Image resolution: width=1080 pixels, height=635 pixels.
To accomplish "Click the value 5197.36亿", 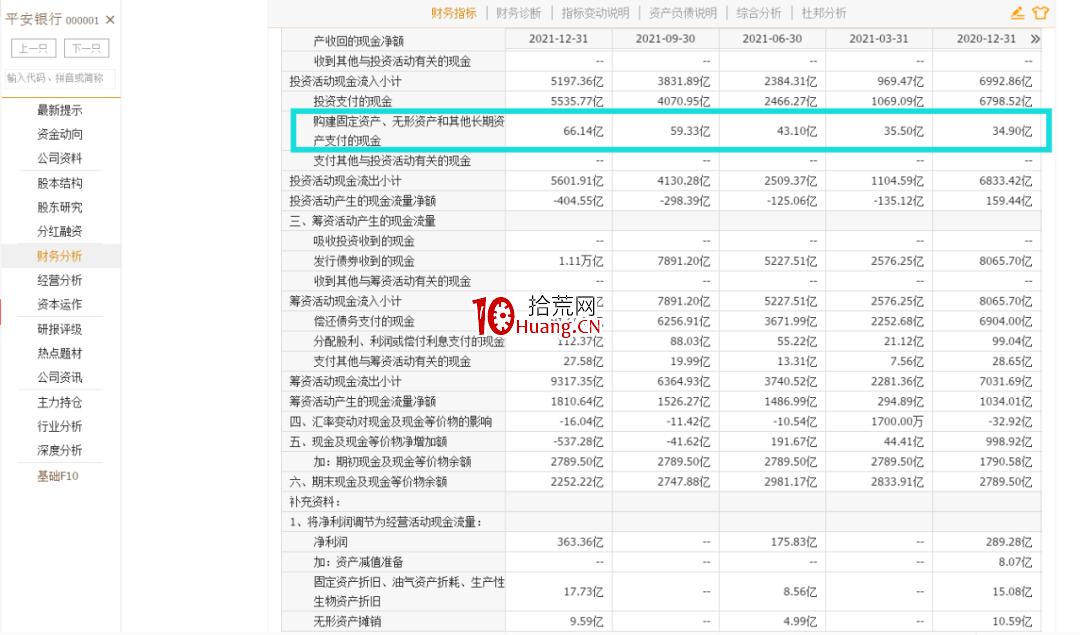I will (x=577, y=81).
